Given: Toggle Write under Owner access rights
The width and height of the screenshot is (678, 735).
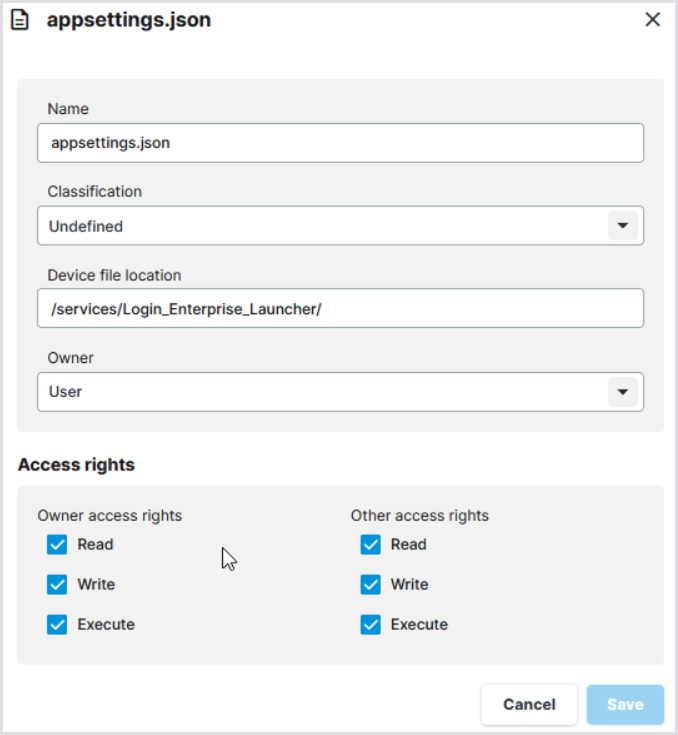Looking at the screenshot, I should click(x=57, y=585).
